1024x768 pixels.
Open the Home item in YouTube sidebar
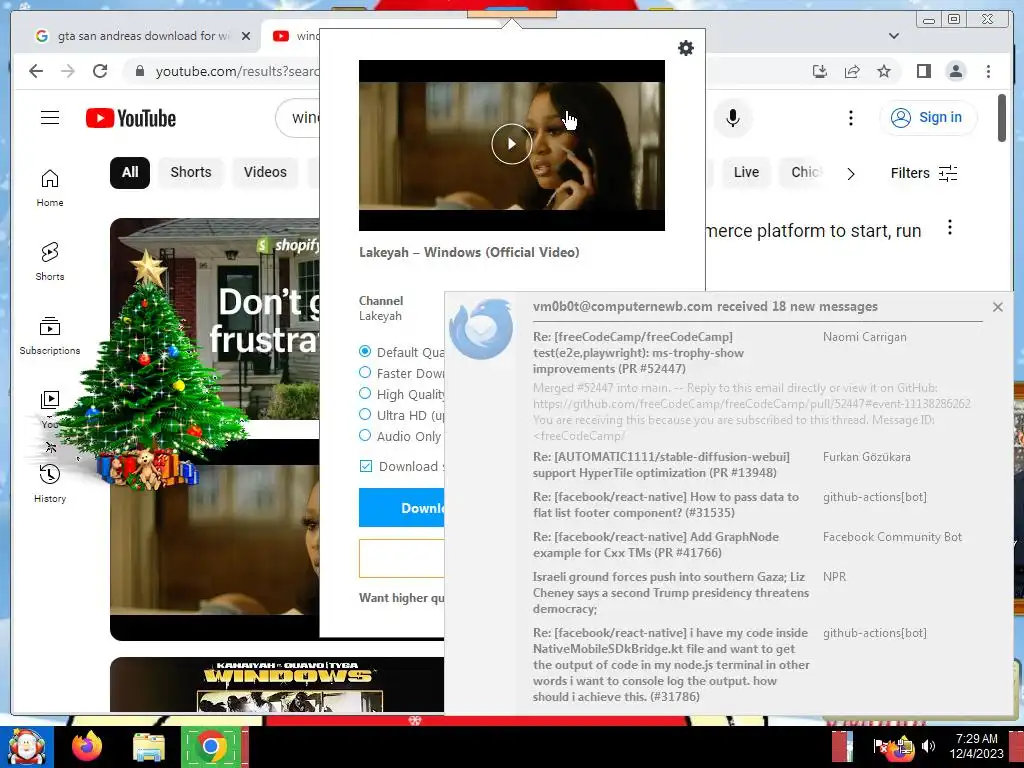(x=50, y=189)
